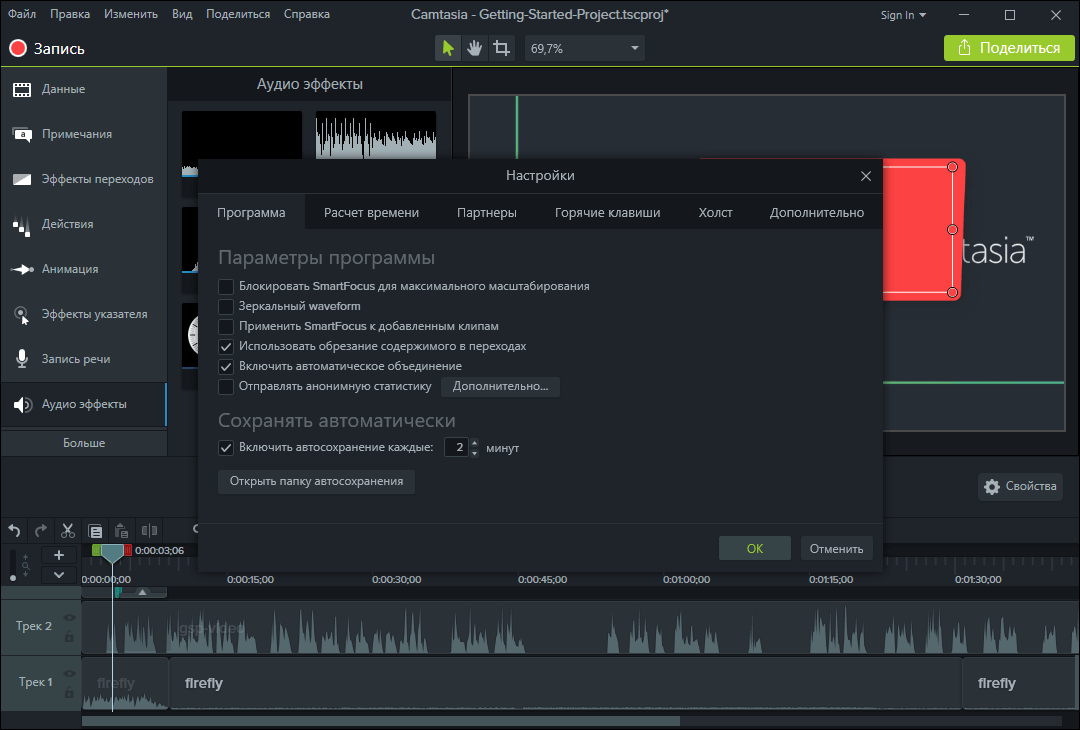The width and height of the screenshot is (1080, 730).
Task: Cut selection with scissors icon
Action: (68, 530)
